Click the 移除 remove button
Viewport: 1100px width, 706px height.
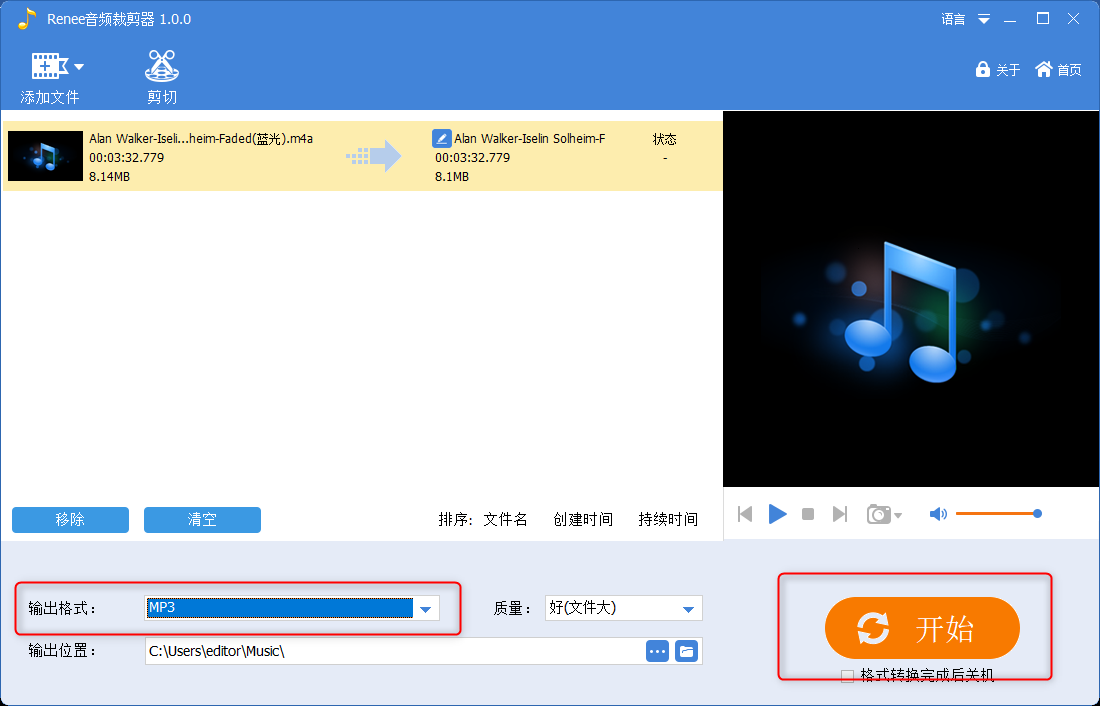[70, 519]
